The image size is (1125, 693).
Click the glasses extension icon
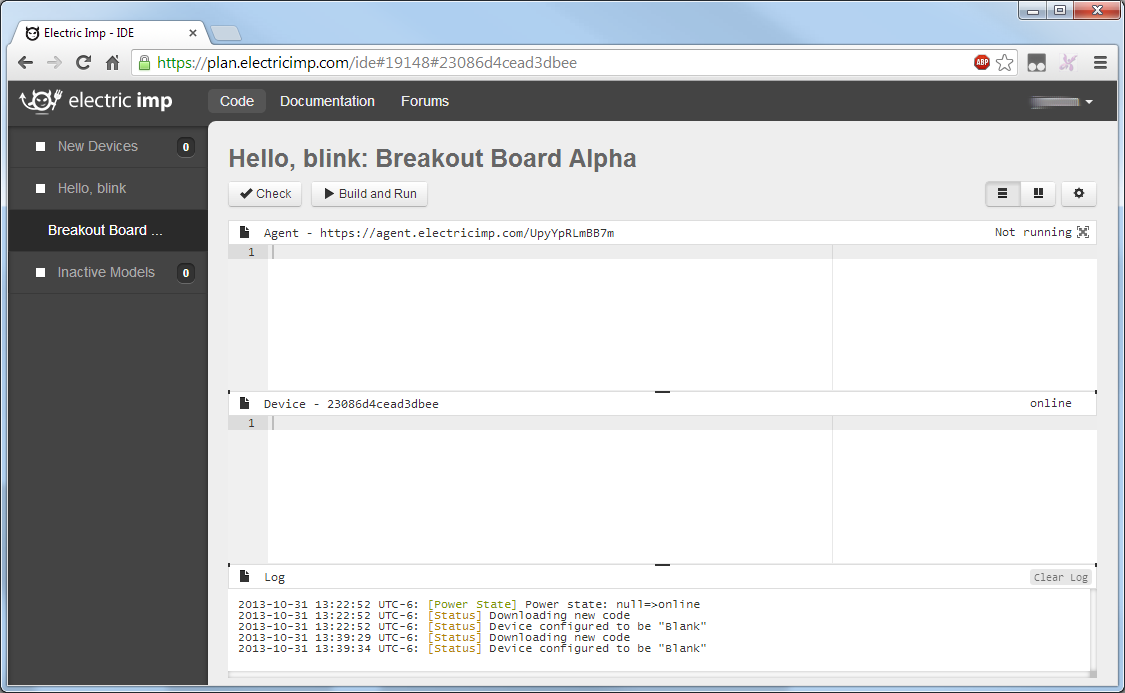pyautogui.click(x=1037, y=63)
